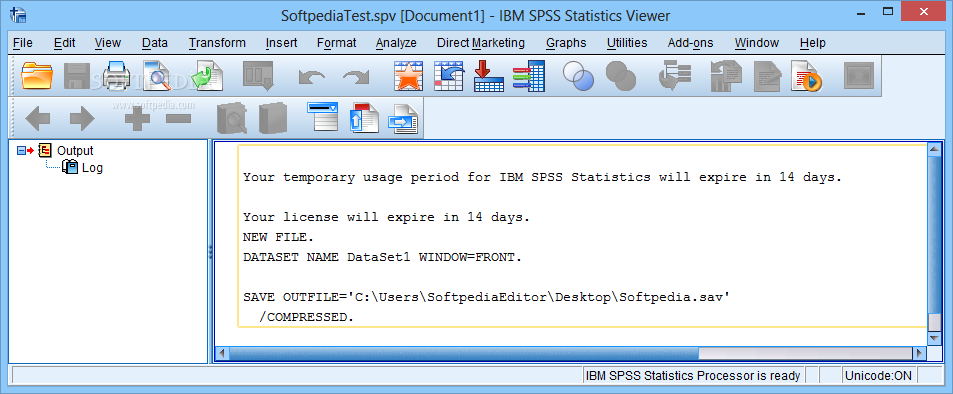Click the Run script play icon
This screenshot has width=953, height=394.
(x=806, y=76)
